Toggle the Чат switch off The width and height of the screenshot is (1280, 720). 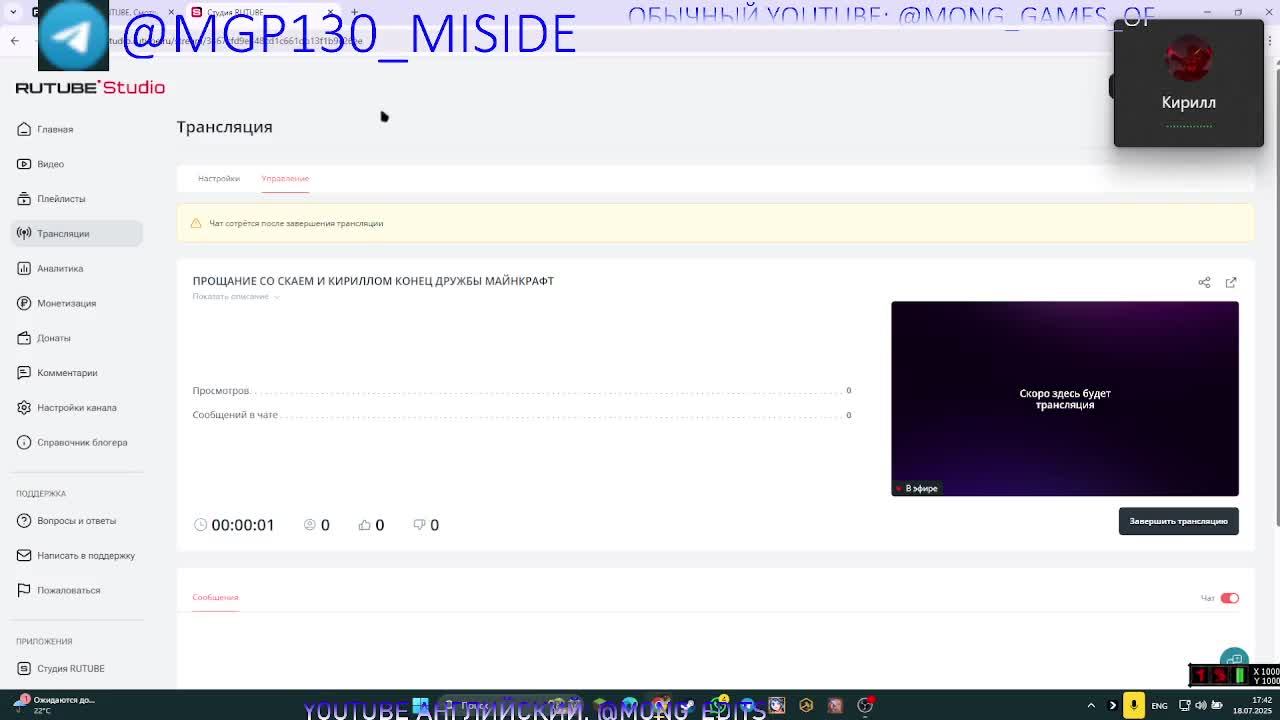tap(1229, 598)
